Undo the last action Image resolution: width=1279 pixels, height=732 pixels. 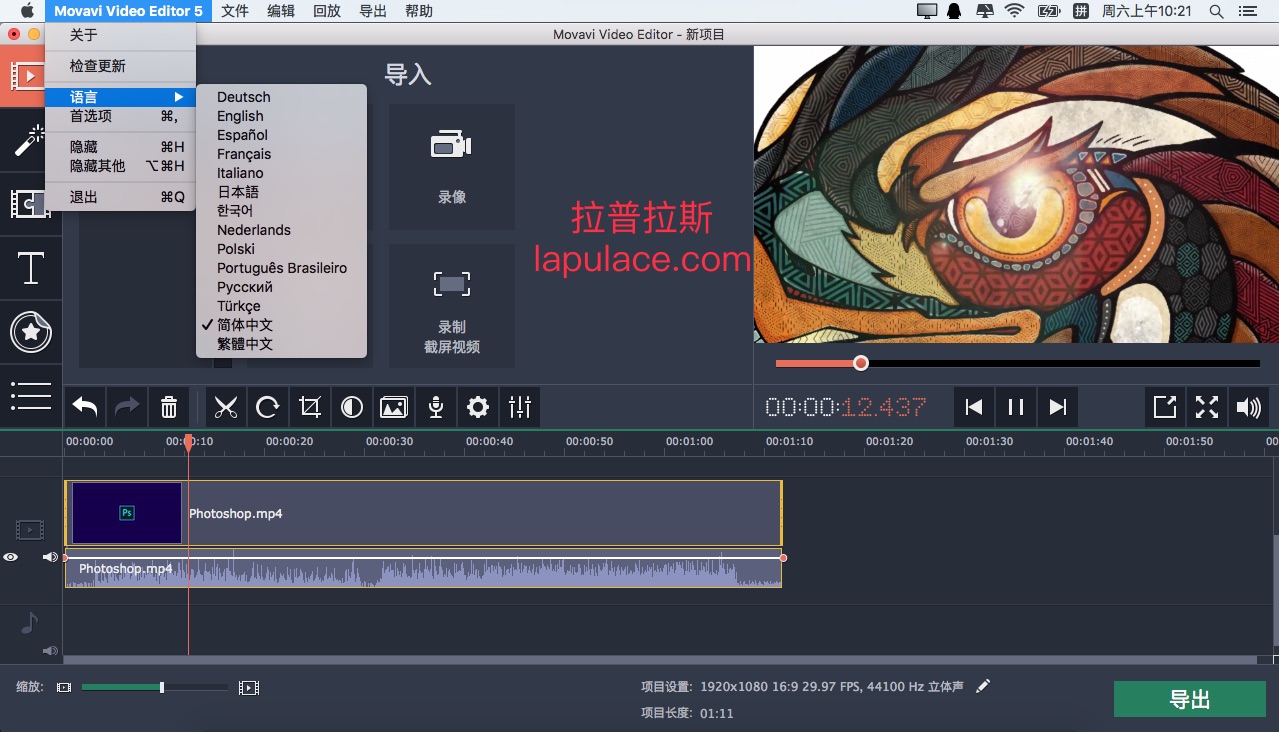click(85, 407)
